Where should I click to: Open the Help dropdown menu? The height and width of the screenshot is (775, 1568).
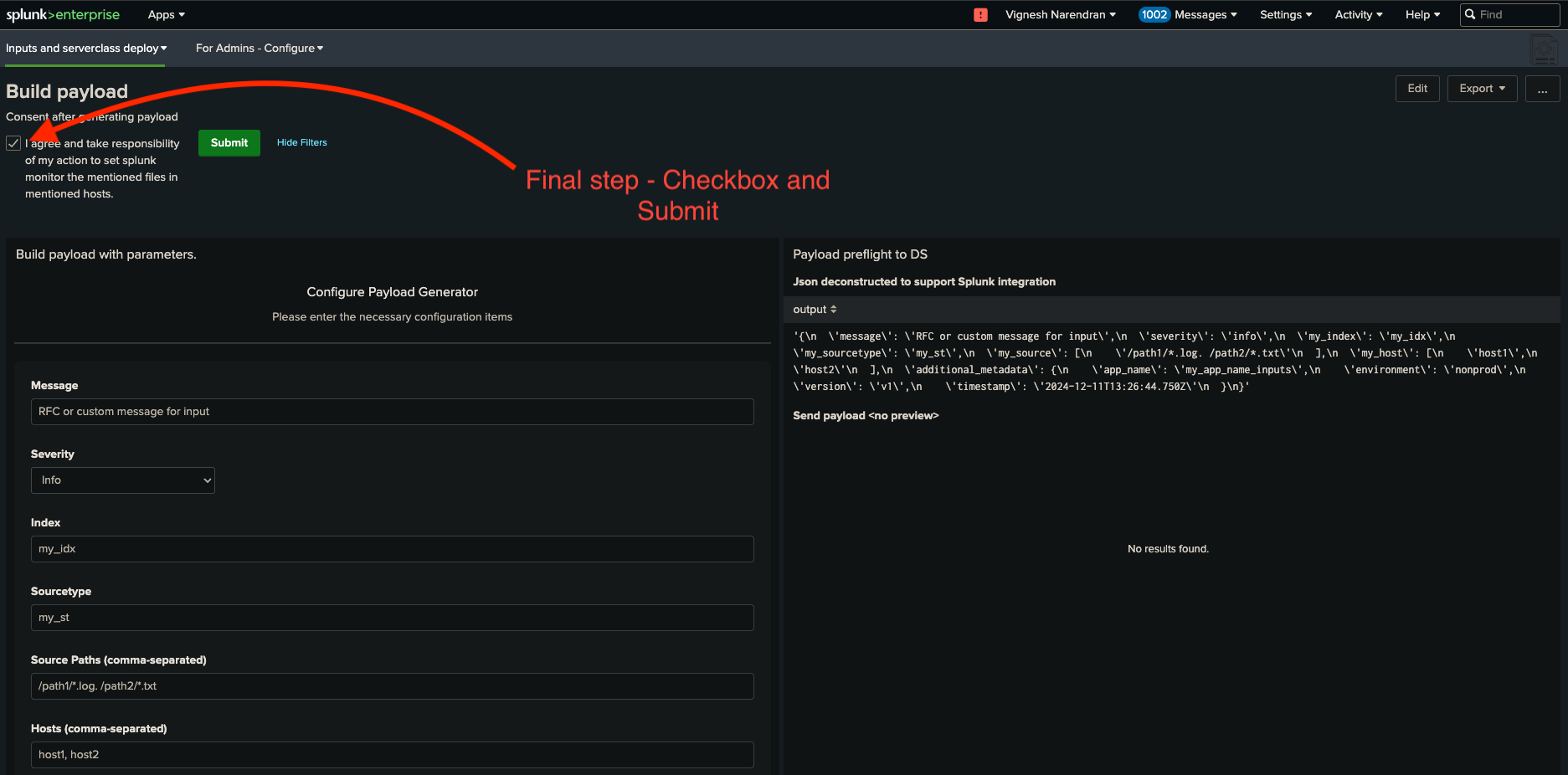click(1422, 14)
